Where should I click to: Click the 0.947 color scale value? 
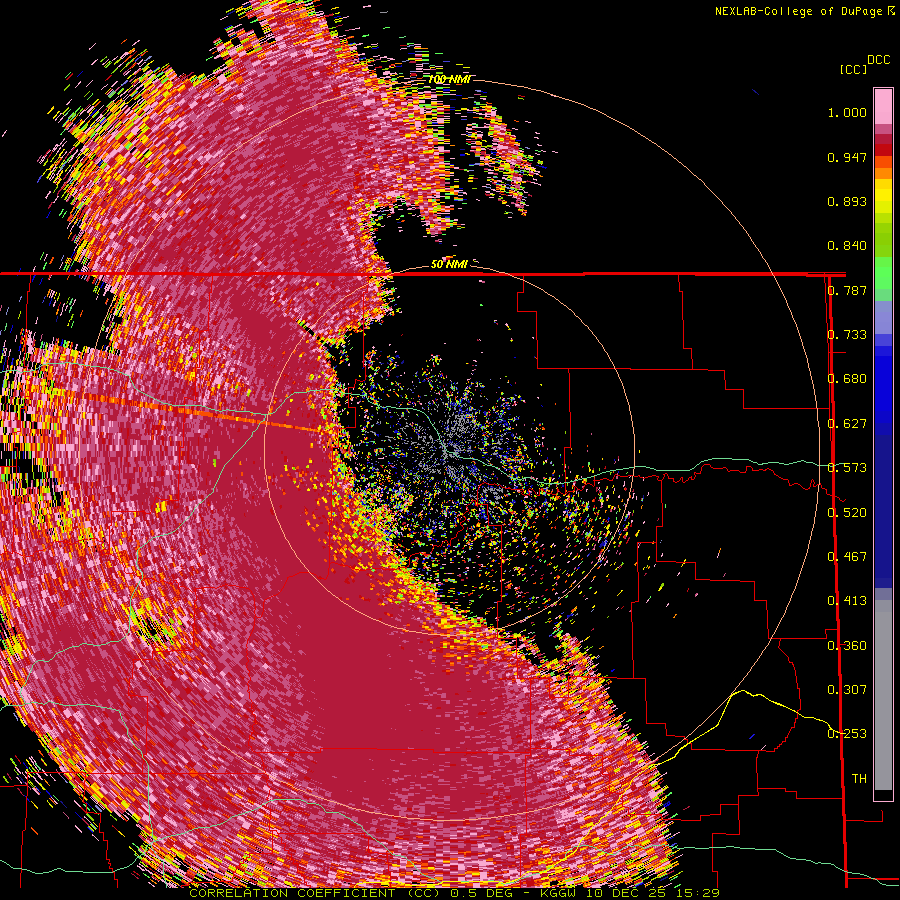pyautogui.click(x=847, y=157)
